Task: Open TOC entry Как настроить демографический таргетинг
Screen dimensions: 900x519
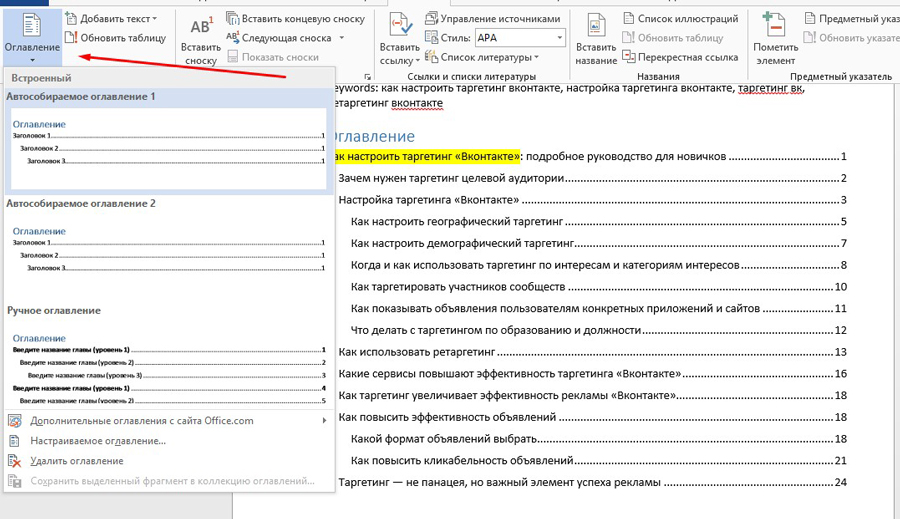Action: [x=599, y=243]
